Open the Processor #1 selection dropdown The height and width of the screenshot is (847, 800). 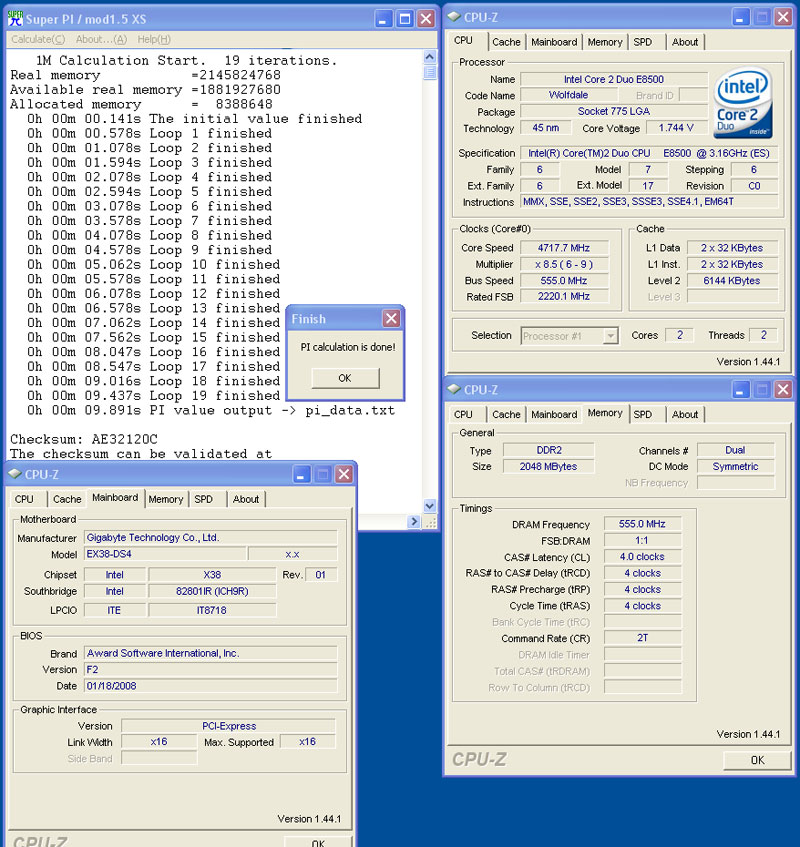tap(610, 335)
